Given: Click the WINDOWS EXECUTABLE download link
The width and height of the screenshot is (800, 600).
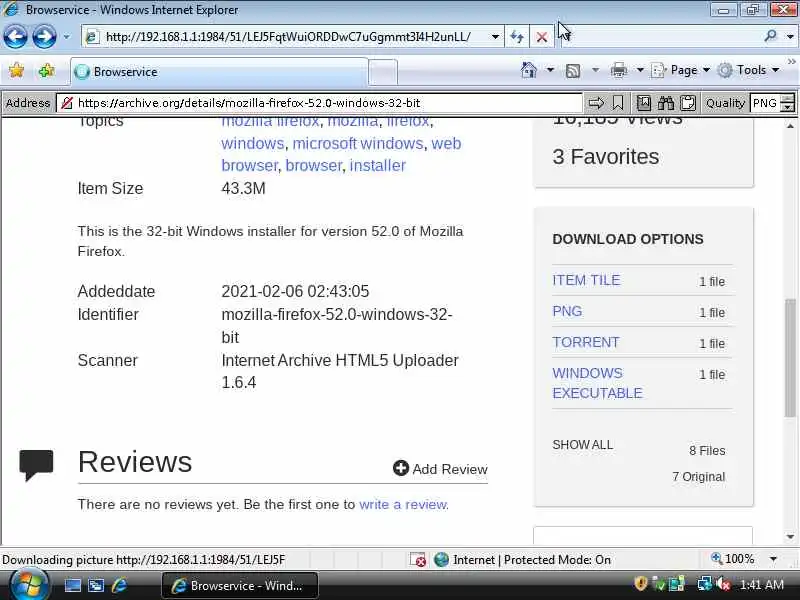Looking at the screenshot, I should tap(597, 383).
